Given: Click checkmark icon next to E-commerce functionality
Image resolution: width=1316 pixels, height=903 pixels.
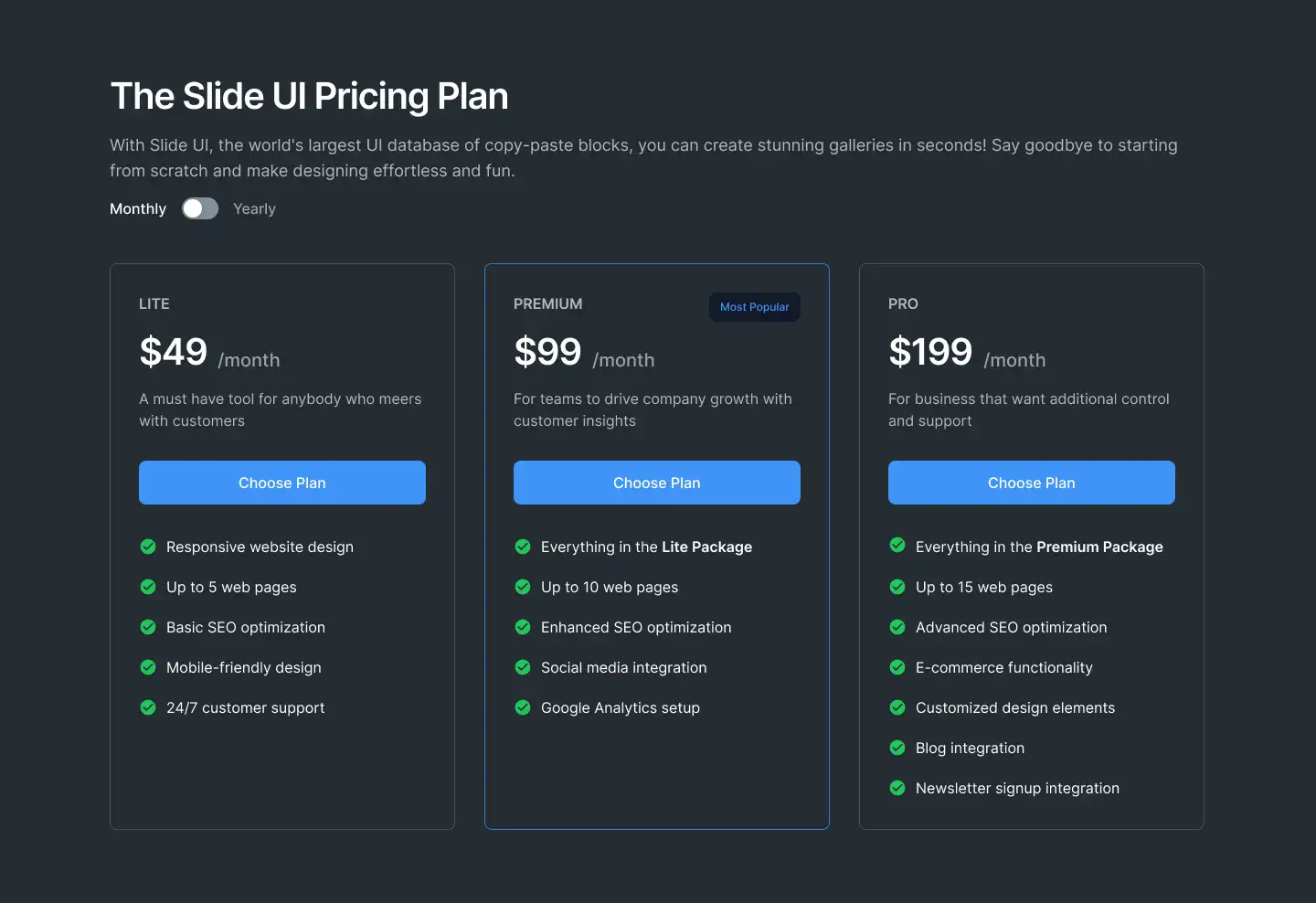Looking at the screenshot, I should pyautogui.click(x=897, y=667).
